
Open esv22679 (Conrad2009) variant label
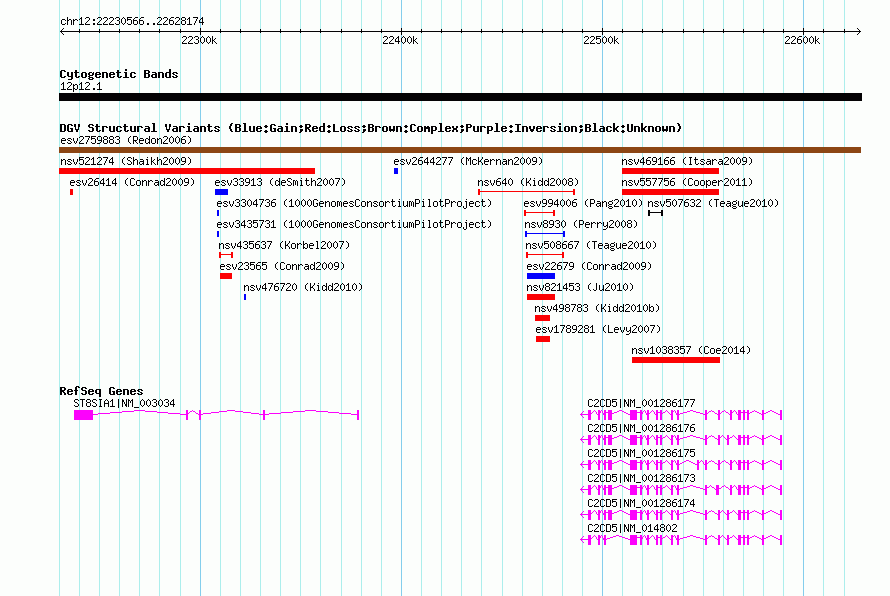[589, 266]
